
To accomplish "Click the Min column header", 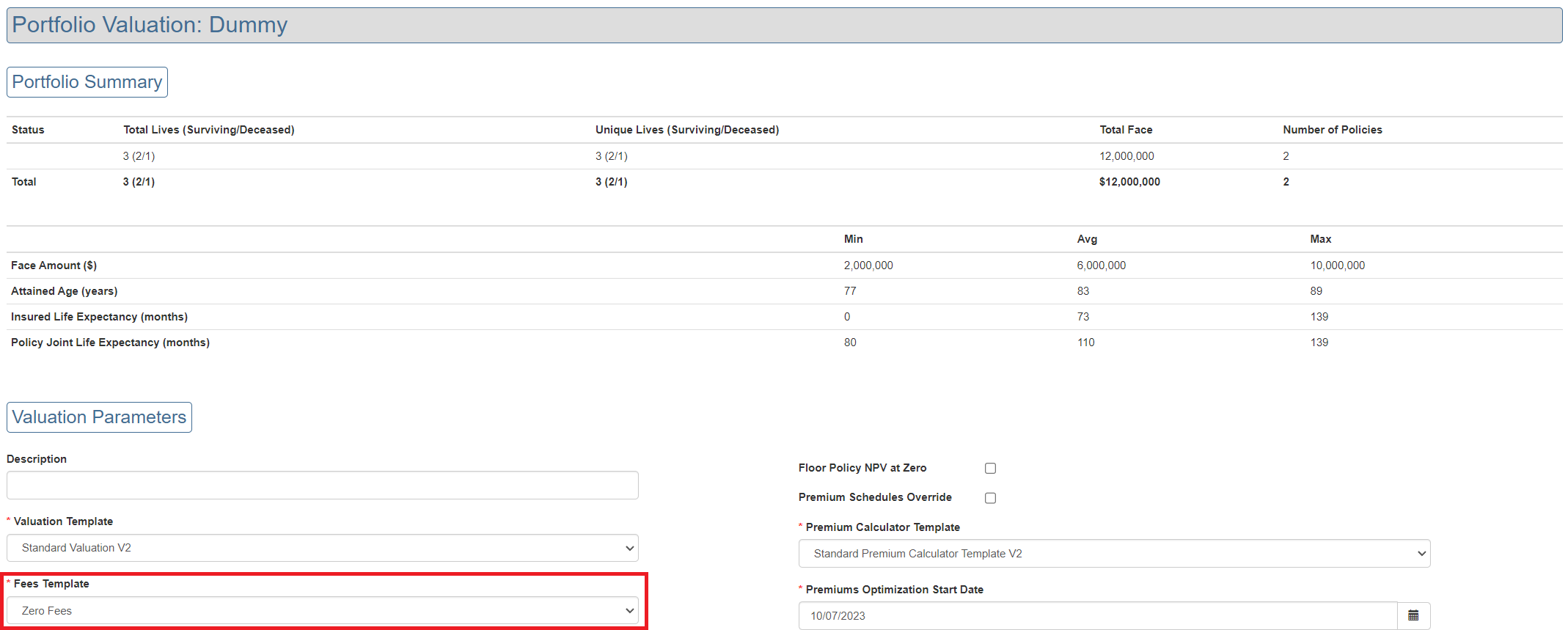I will click(853, 239).
